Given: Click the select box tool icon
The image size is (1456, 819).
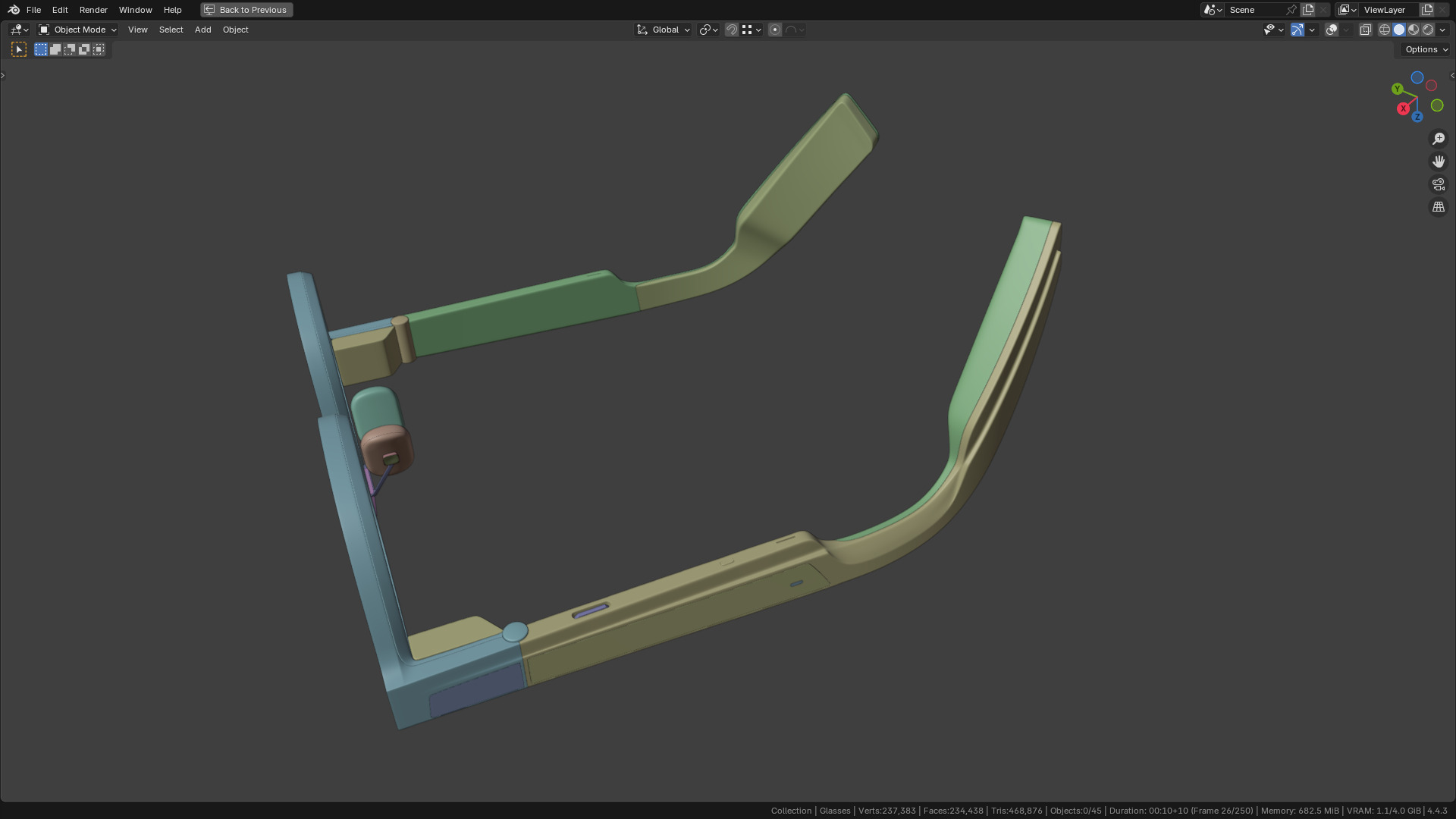Looking at the screenshot, I should click(19, 49).
